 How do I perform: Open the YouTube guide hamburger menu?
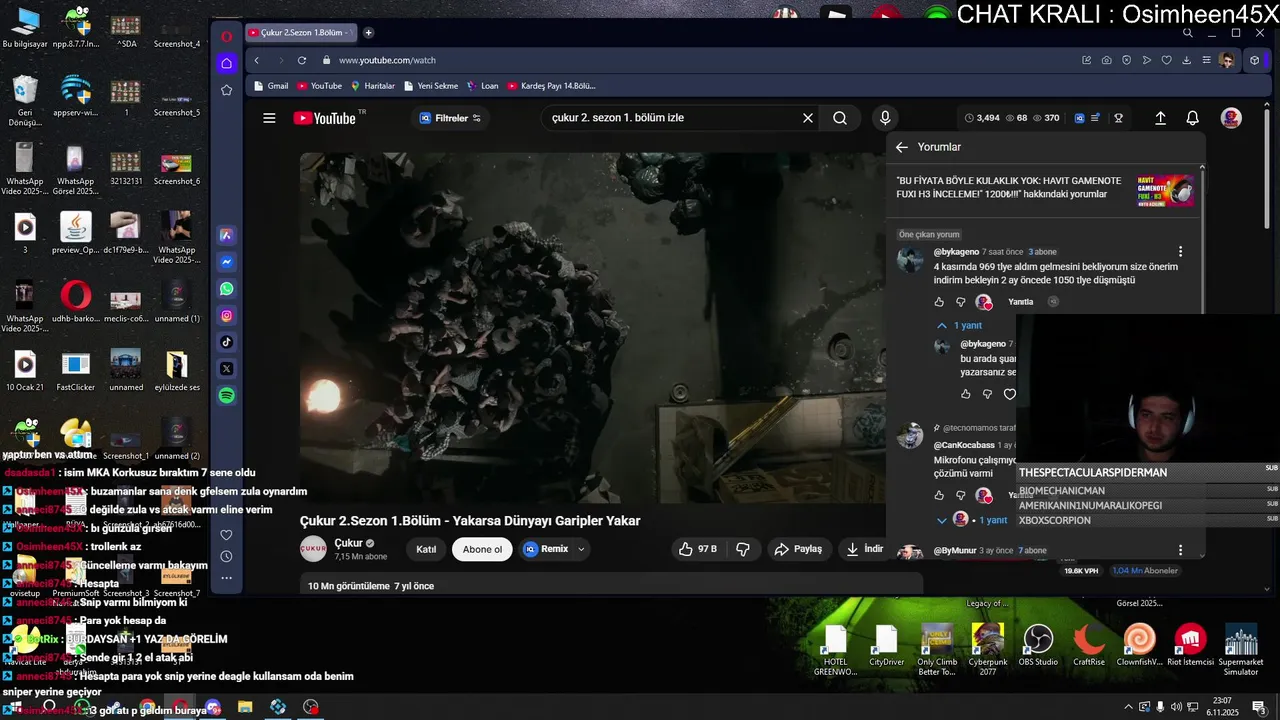(x=269, y=118)
